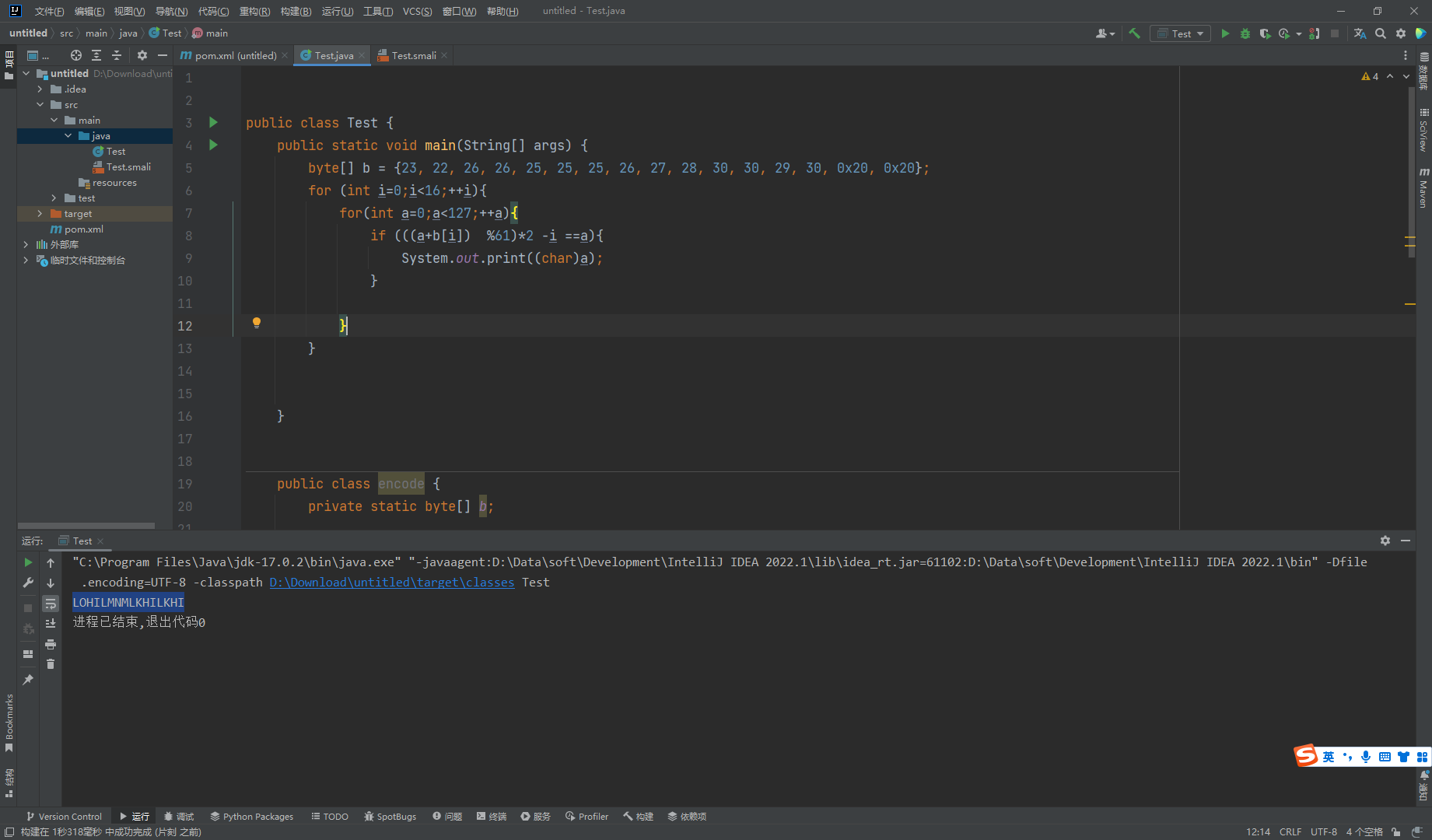Click the horizontal scrollbar under project tree
This screenshot has height=840, width=1432.
(x=86, y=526)
